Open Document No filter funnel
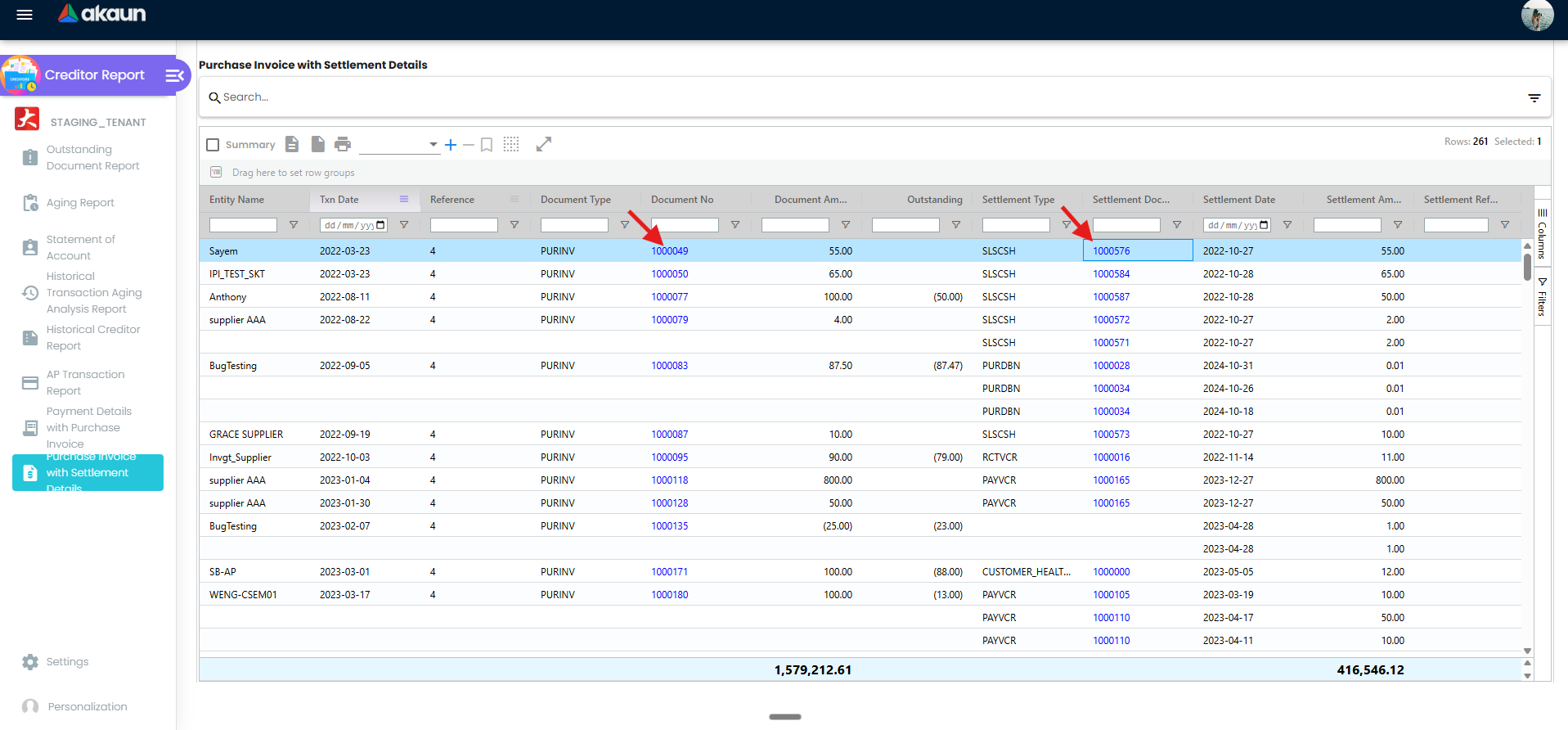Viewport: 1568px width, 730px height. click(735, 225)
